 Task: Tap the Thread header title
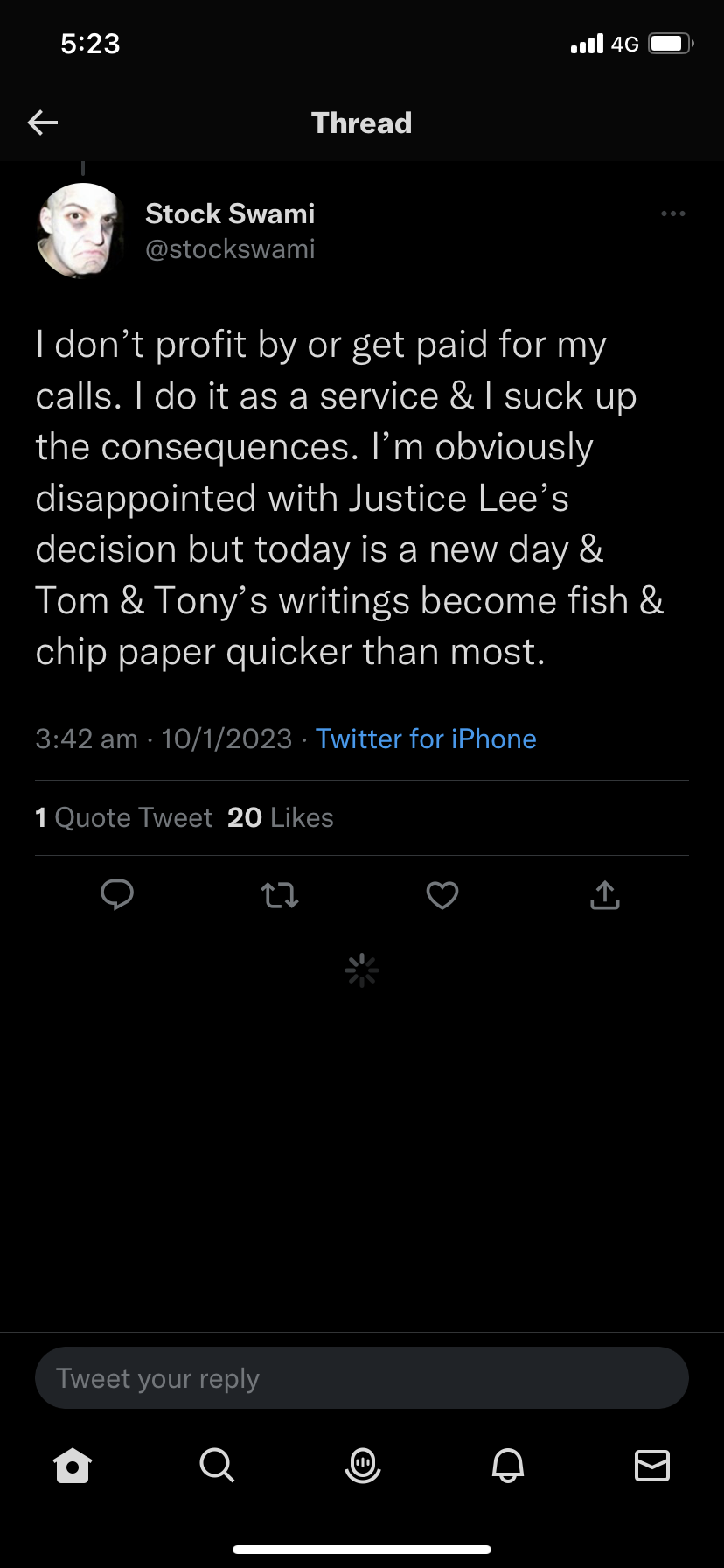click(362, 122)
